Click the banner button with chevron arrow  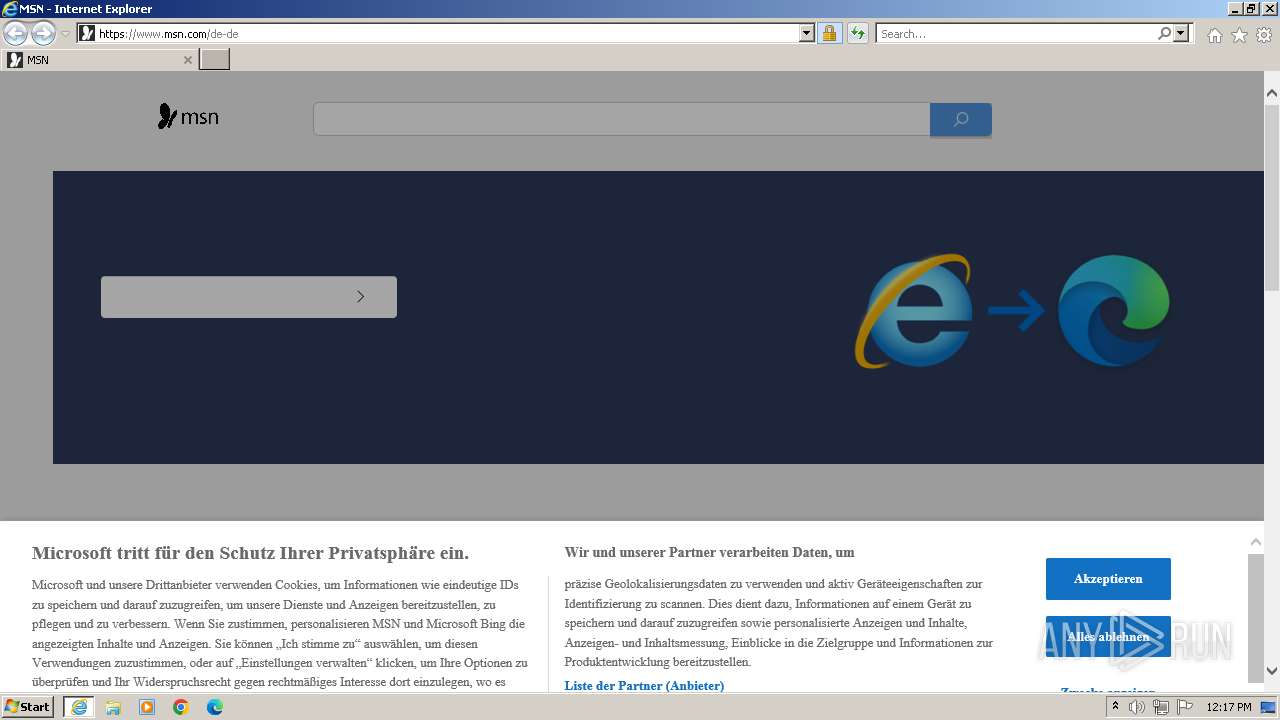[x=249, y=297]
